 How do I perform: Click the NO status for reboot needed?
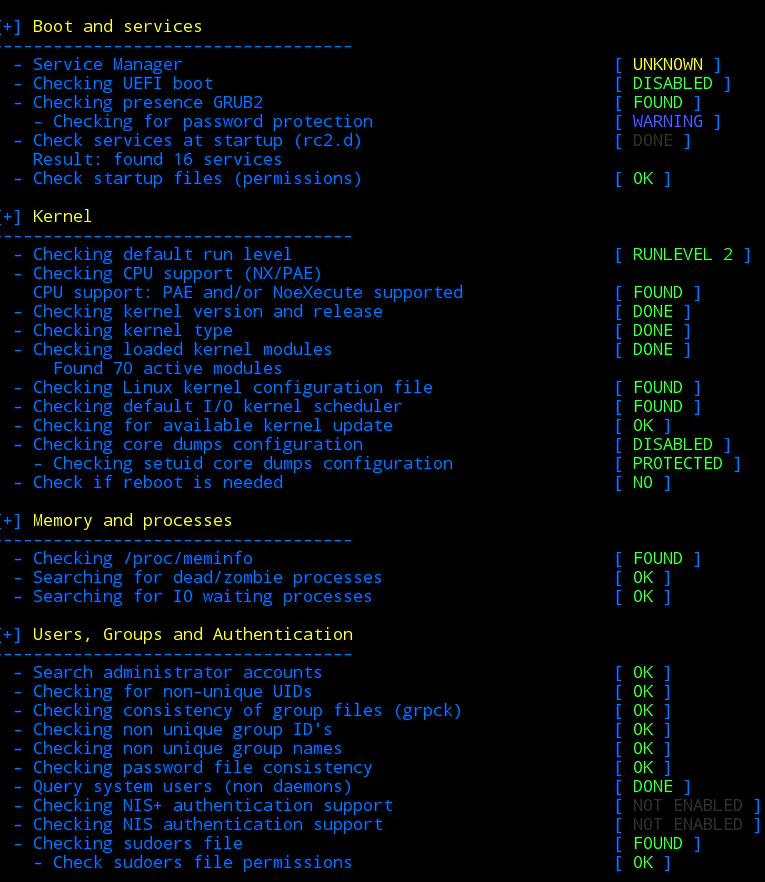643,483
